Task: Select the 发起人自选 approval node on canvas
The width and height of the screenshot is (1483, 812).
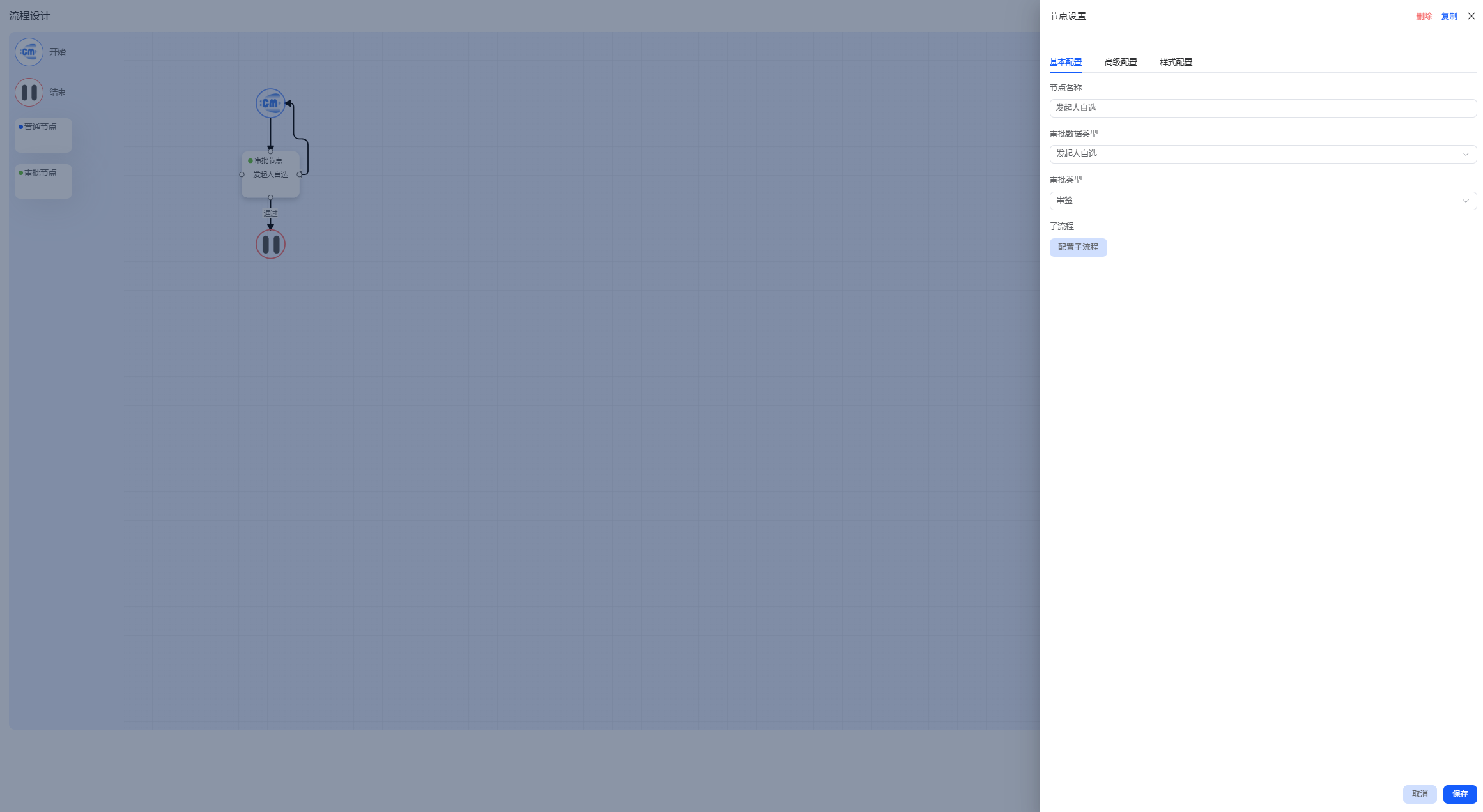Action: (270, 174)
